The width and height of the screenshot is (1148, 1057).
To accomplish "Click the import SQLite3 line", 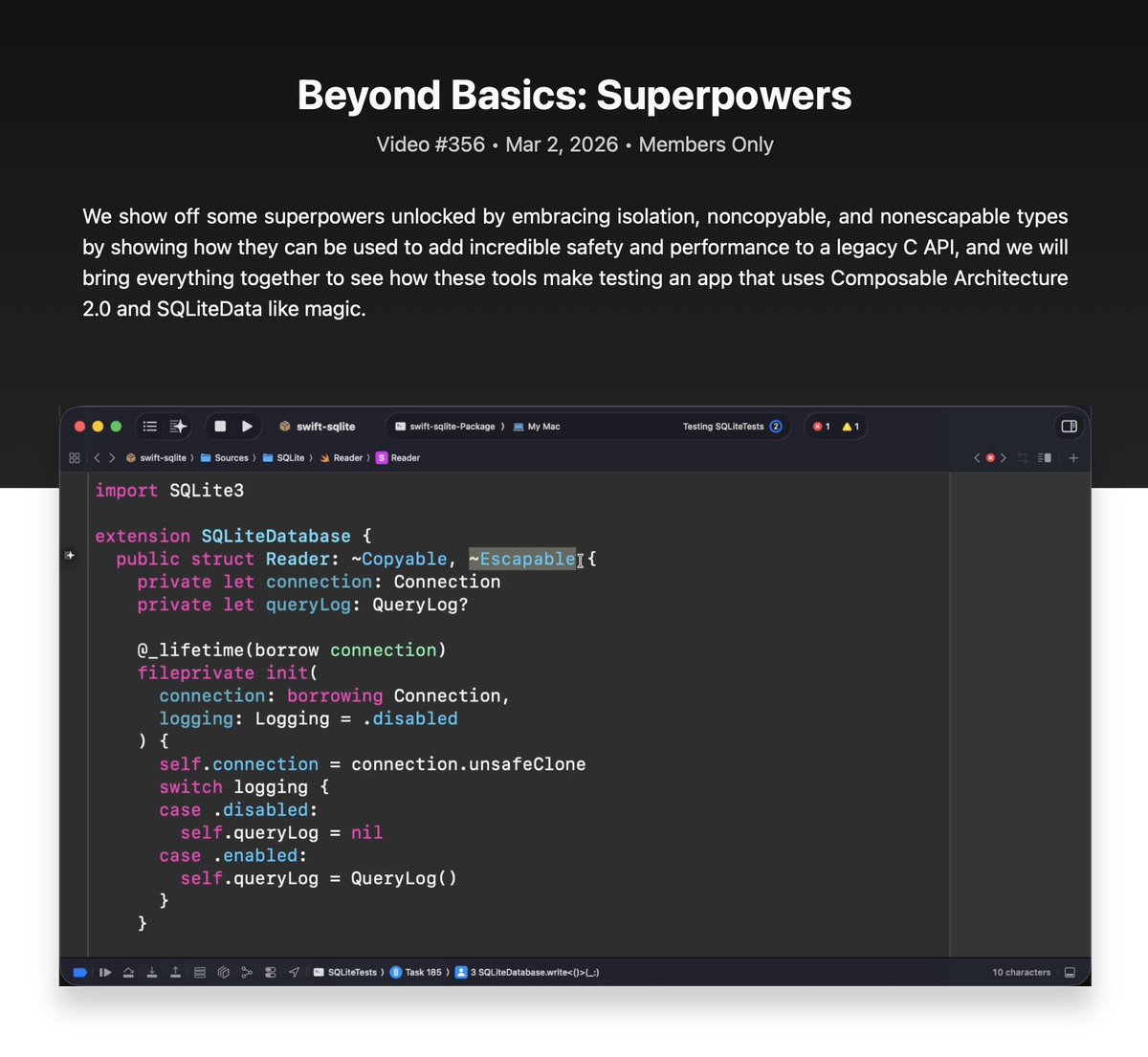I will pyautogui.click(x=169, y=491).
